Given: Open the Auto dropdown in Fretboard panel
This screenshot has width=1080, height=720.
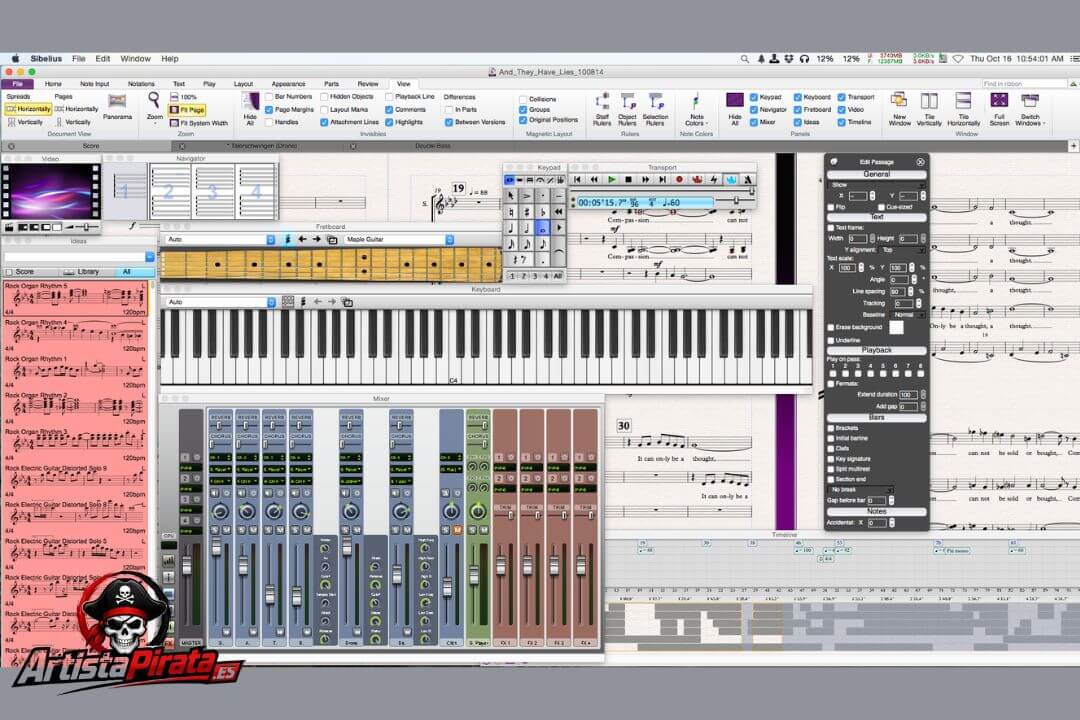Looking at the screenshot, I should click(220, 240).
